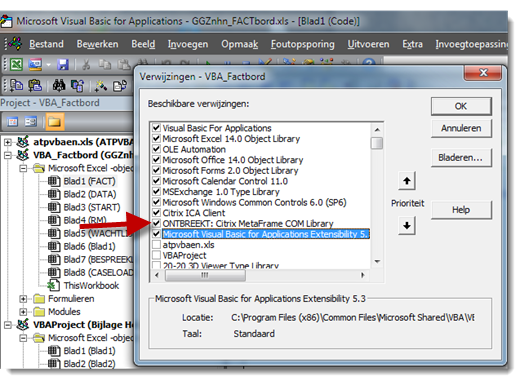Click the project icon beside VBAProject (Bijlage)
Screen dimensions: 520x381
click(x=23, y=324)
